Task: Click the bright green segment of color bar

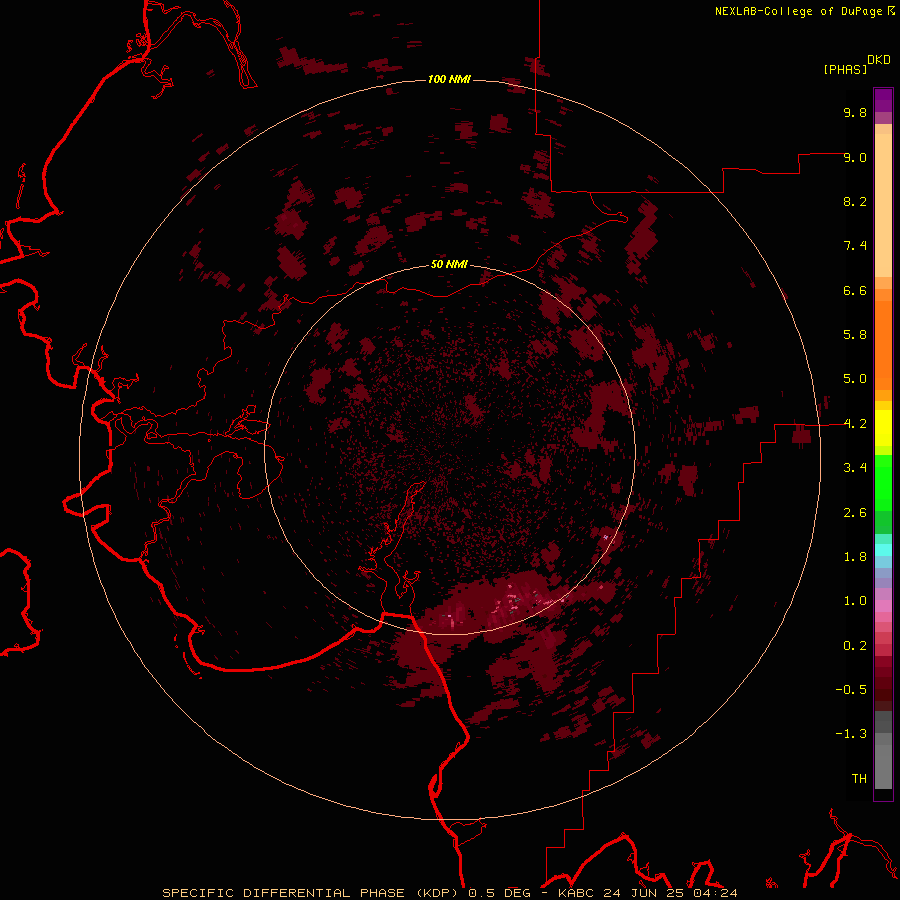Action: point(883,483)
